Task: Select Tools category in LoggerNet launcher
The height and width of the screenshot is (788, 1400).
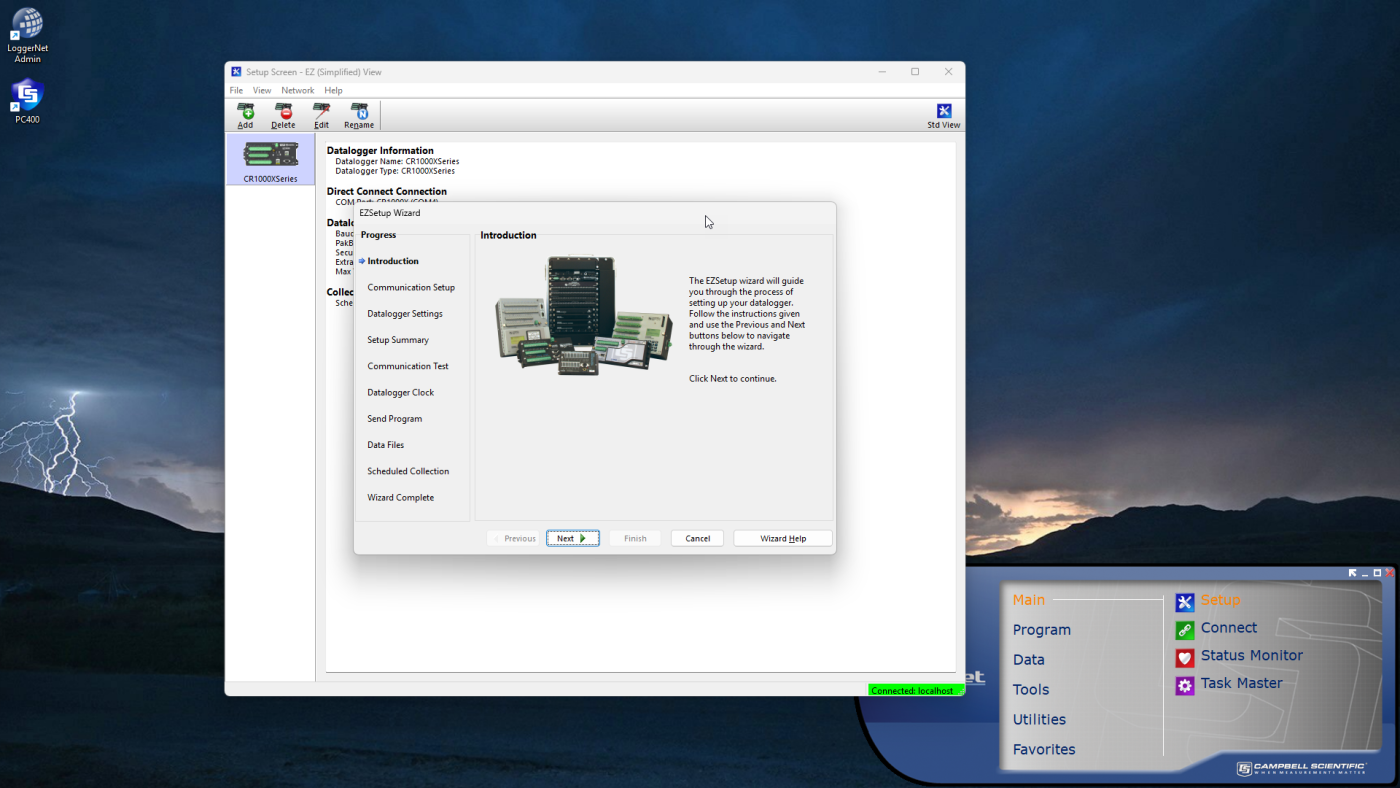Action: (x=1031, y=690)
